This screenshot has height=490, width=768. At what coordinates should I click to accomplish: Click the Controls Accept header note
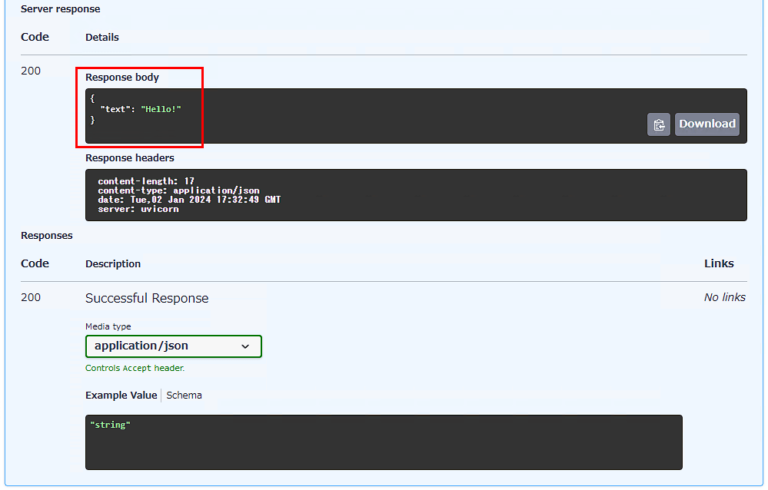(x=135, y=368)
